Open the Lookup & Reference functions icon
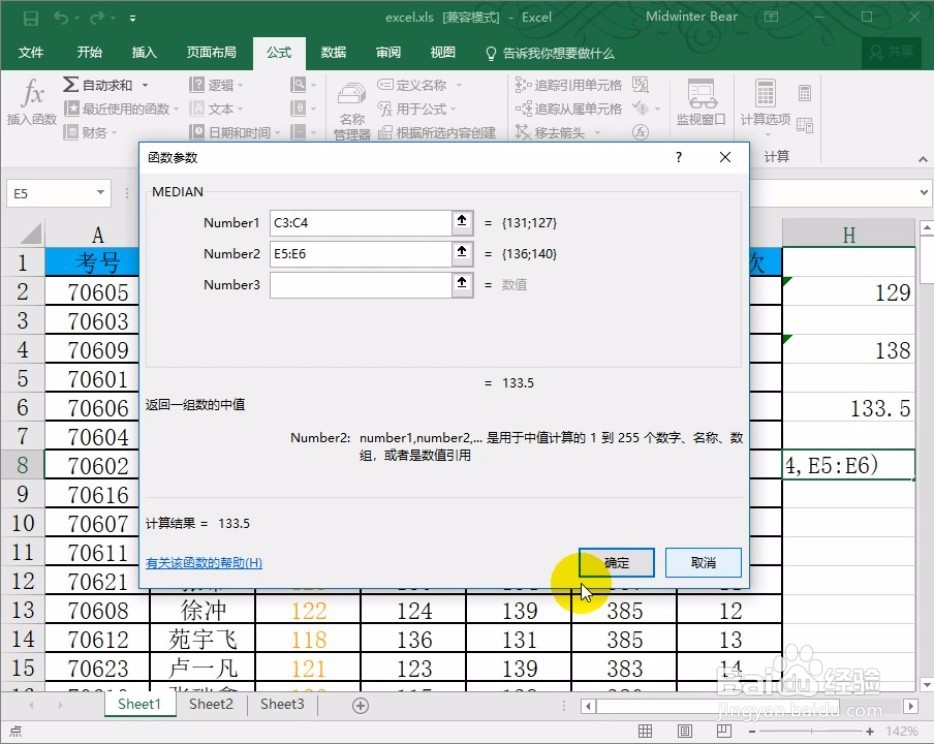This screenshot has height=744, width=934. click(x=303, y=85)
